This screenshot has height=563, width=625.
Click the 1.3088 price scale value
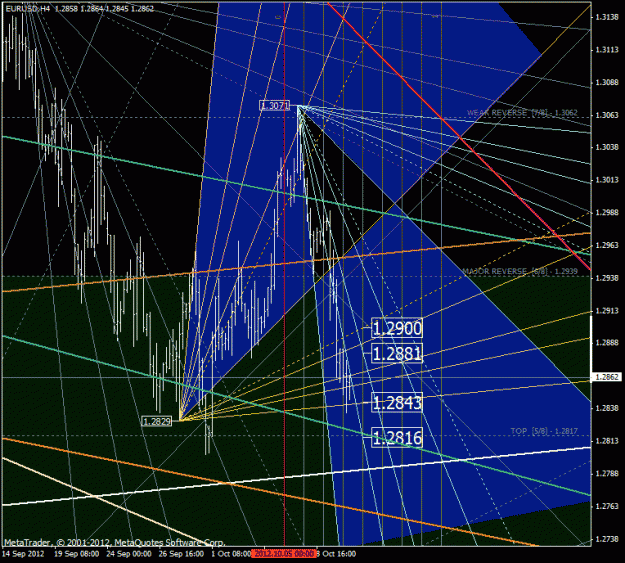tap(607, 82)
